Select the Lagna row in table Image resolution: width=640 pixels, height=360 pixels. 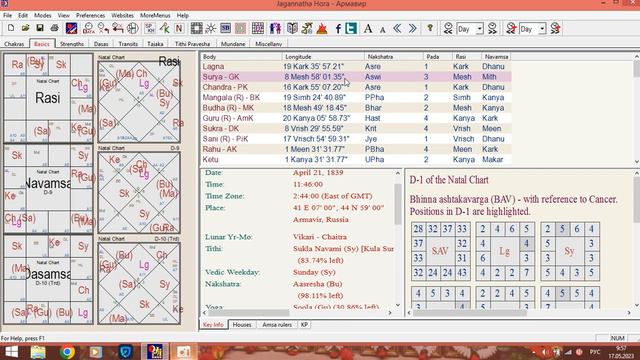pos(356,66)
